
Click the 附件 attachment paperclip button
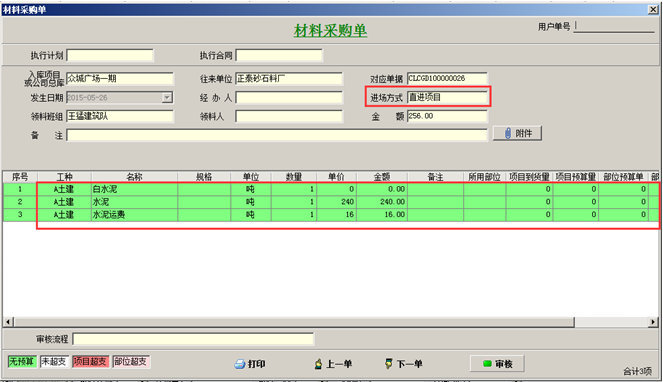tap(517, 134)
